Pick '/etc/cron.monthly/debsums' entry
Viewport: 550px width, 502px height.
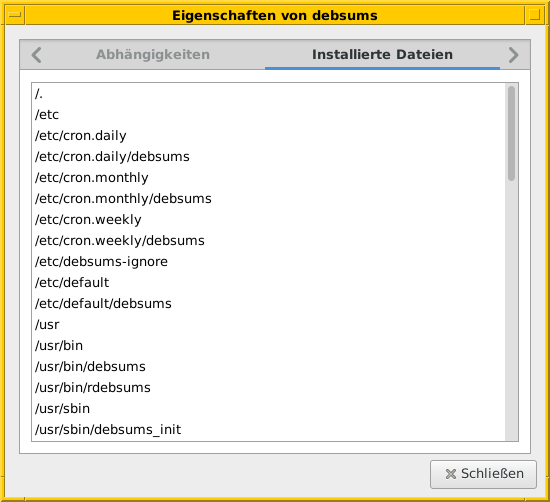[x=269, y=199]
